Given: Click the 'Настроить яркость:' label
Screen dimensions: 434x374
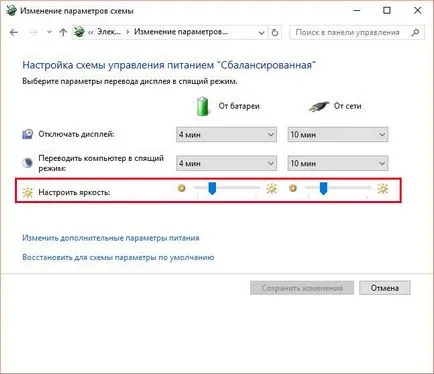Looking at the screenshot, I should (74, 192).
